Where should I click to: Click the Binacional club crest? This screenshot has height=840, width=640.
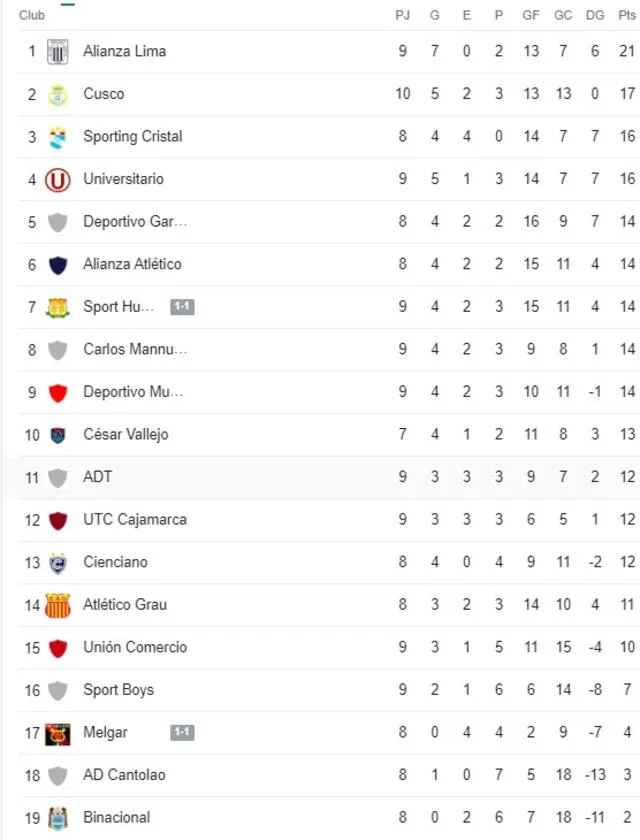click(x=58, y=818)
